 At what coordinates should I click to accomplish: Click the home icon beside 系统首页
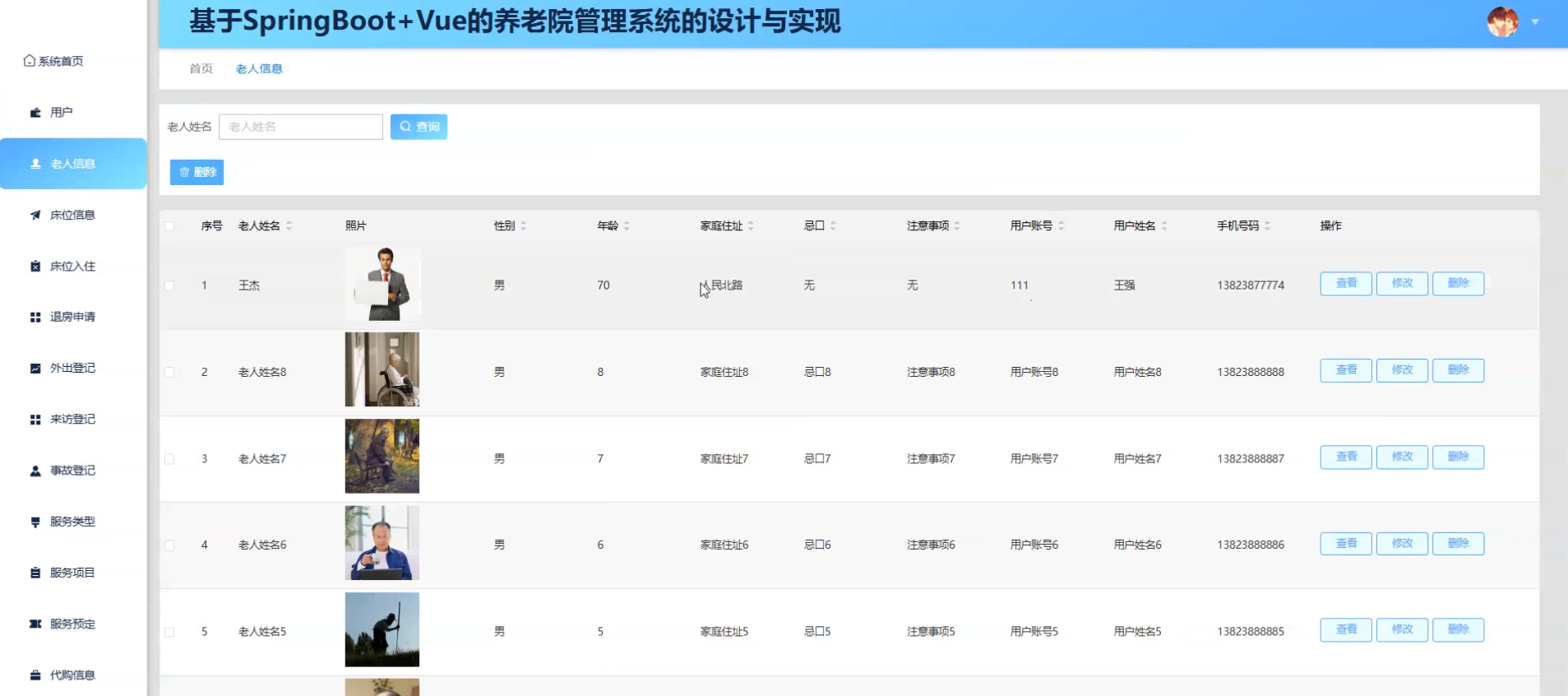[30, 61]
